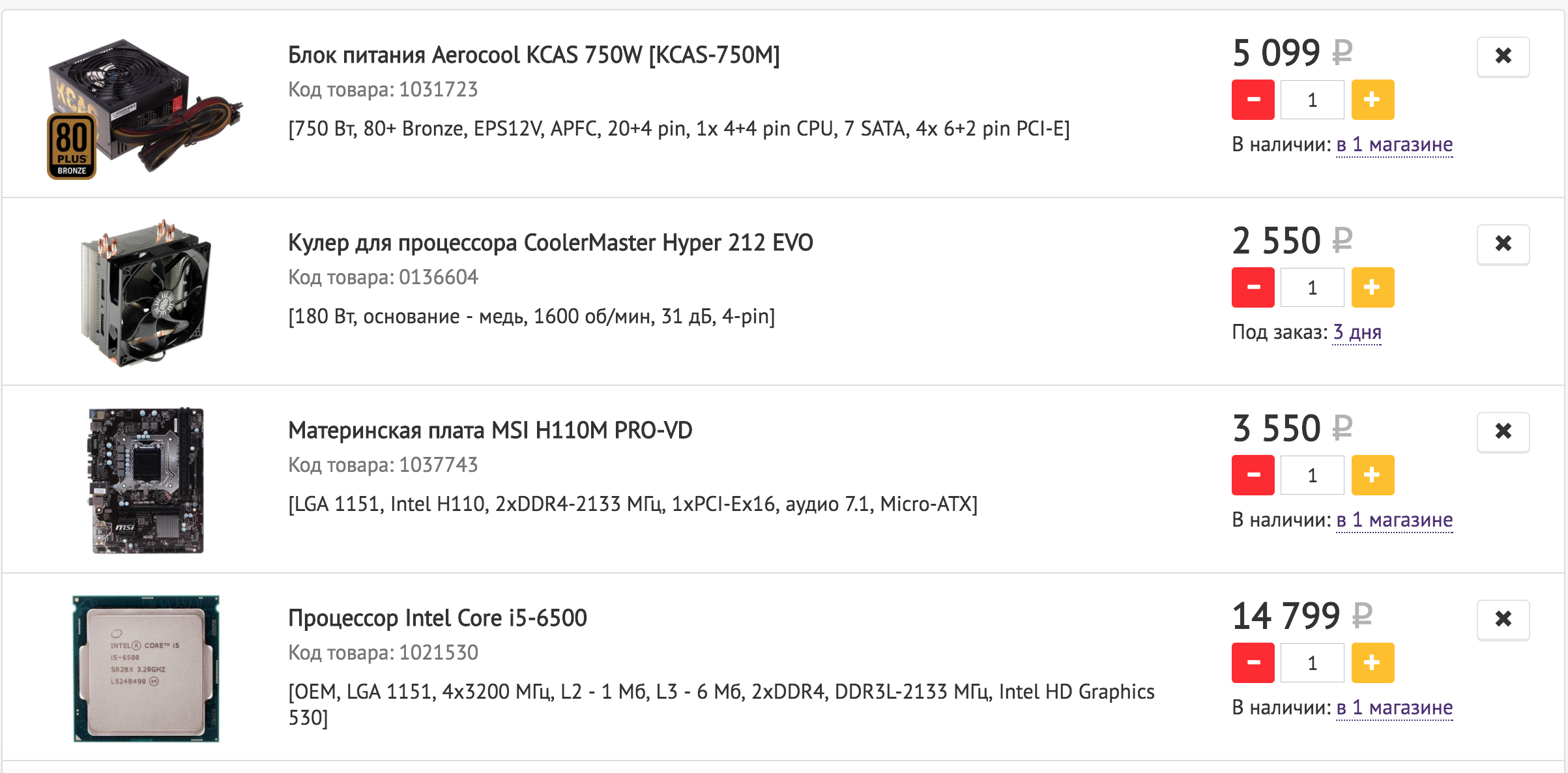Remove CoolerMaster Hyper 212 EVO from cart
1568x773 pixels.
coord(1503,244)
